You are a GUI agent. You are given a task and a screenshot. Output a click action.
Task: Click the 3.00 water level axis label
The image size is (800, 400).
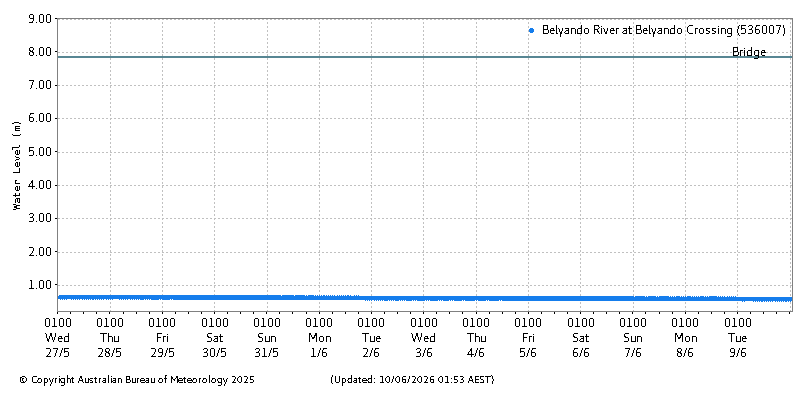click(x=41, y=218)
